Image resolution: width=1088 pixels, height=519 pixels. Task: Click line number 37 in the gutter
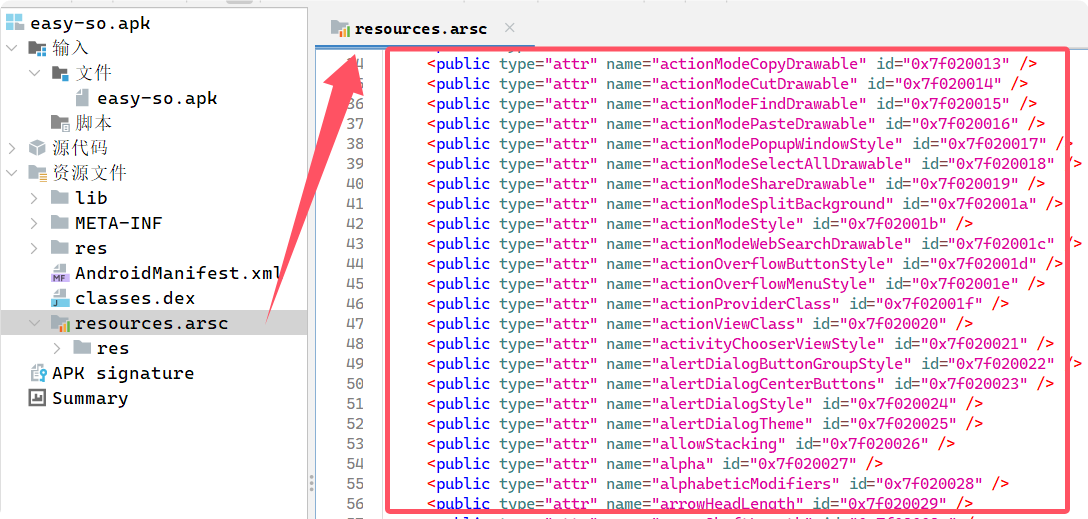tap(355, 124)
